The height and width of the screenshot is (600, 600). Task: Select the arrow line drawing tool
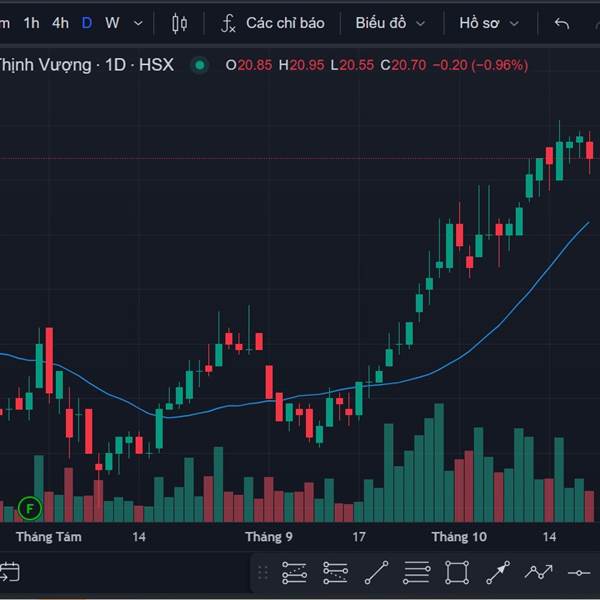498,573
